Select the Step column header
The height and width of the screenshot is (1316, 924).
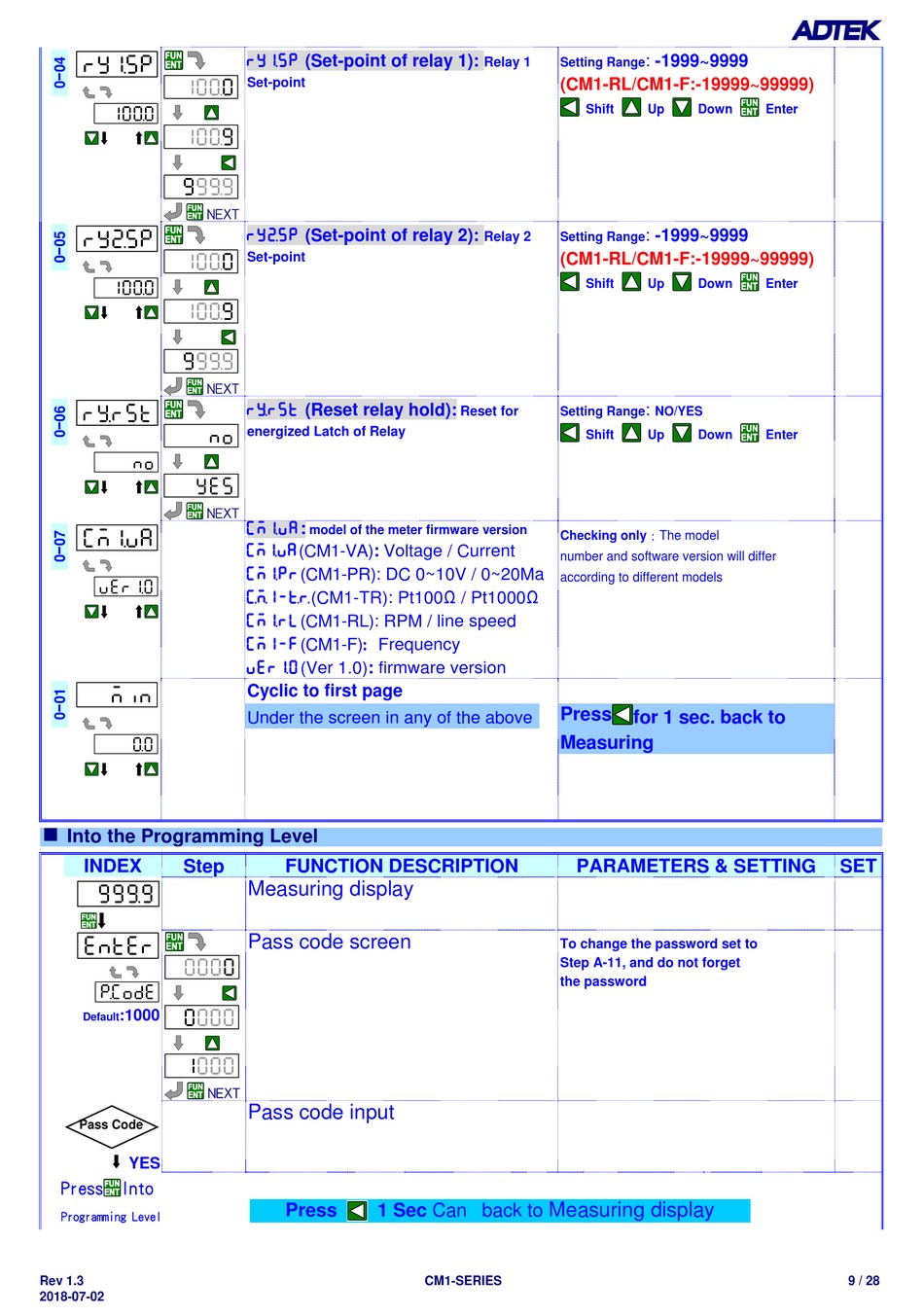[203, 866]
